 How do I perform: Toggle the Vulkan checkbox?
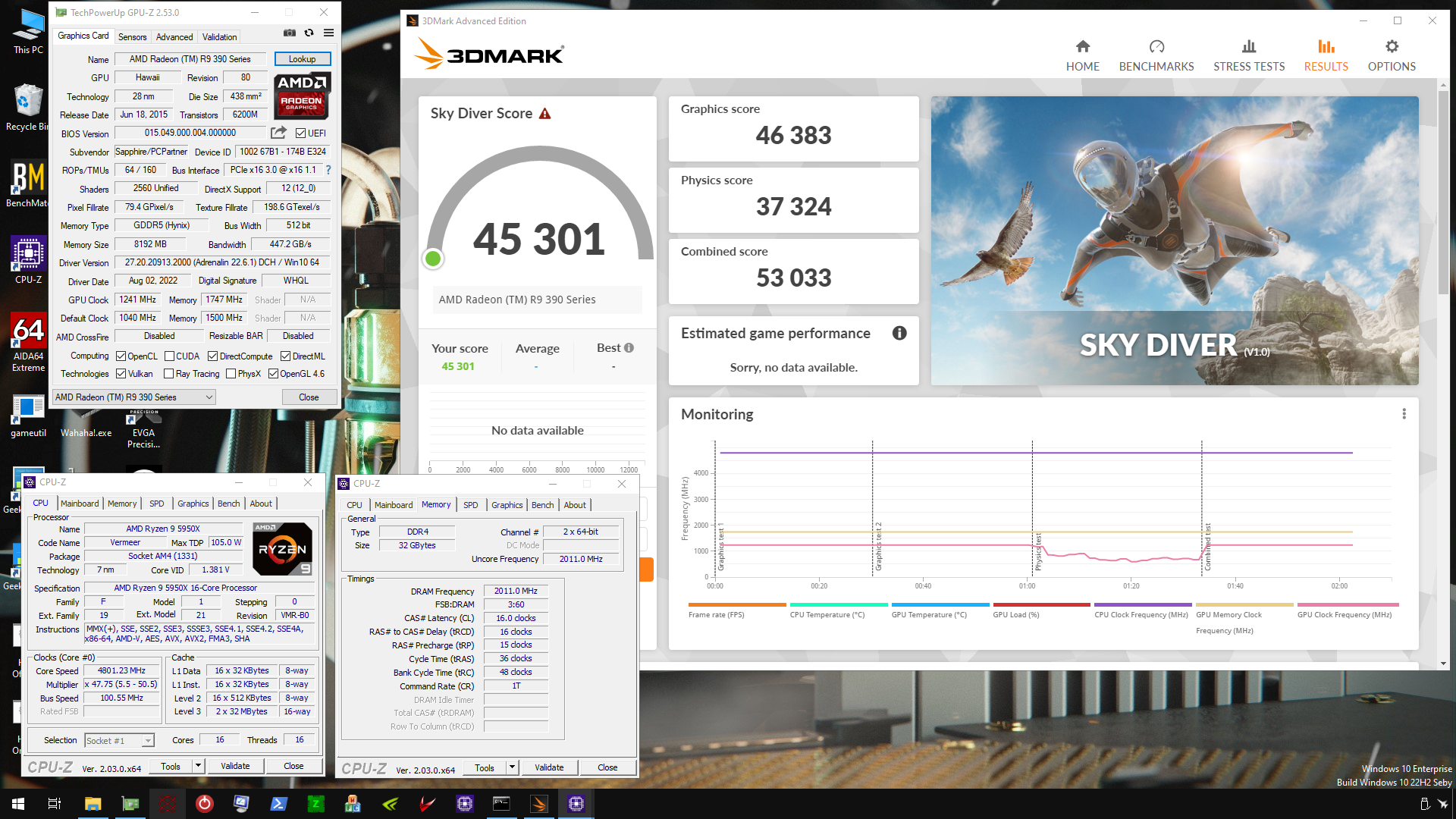pyautogui.click(x=121, y=374)
